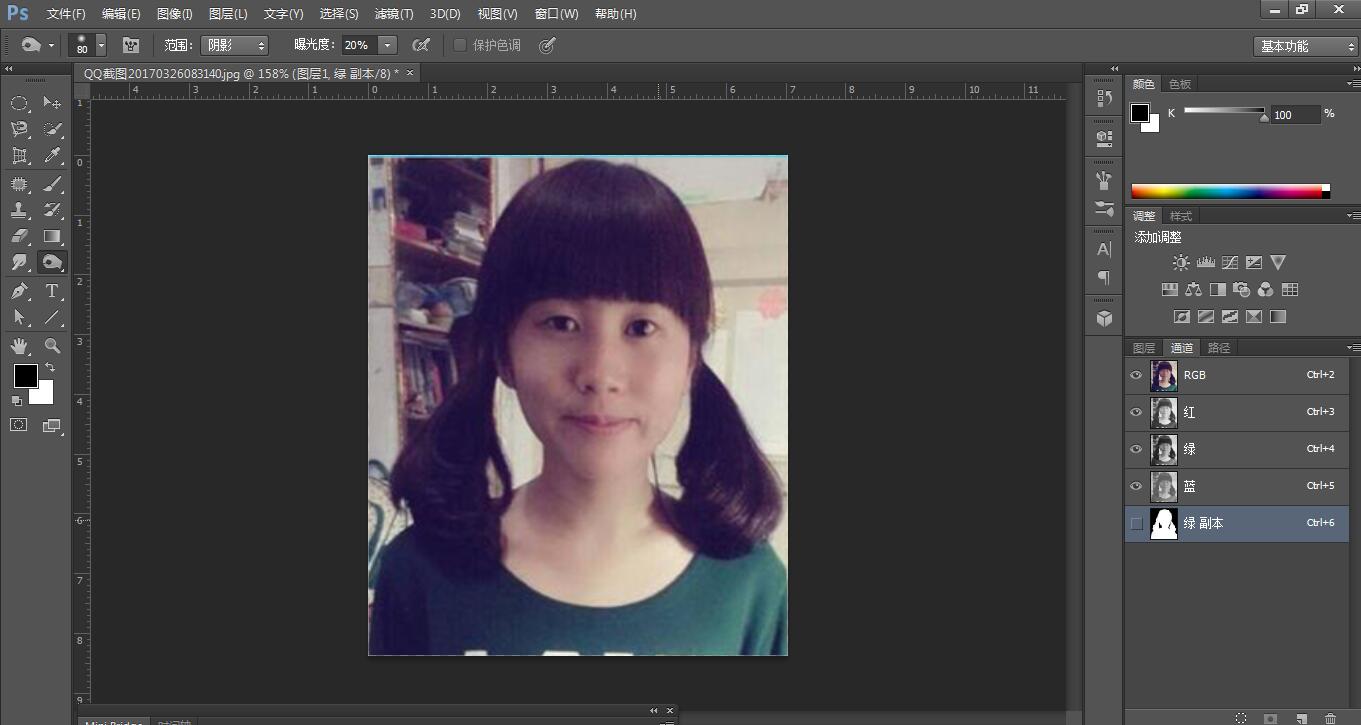Click the foreground color swatch in toolbox
This screenshot has height=725, width=1361.
(25, 376)
